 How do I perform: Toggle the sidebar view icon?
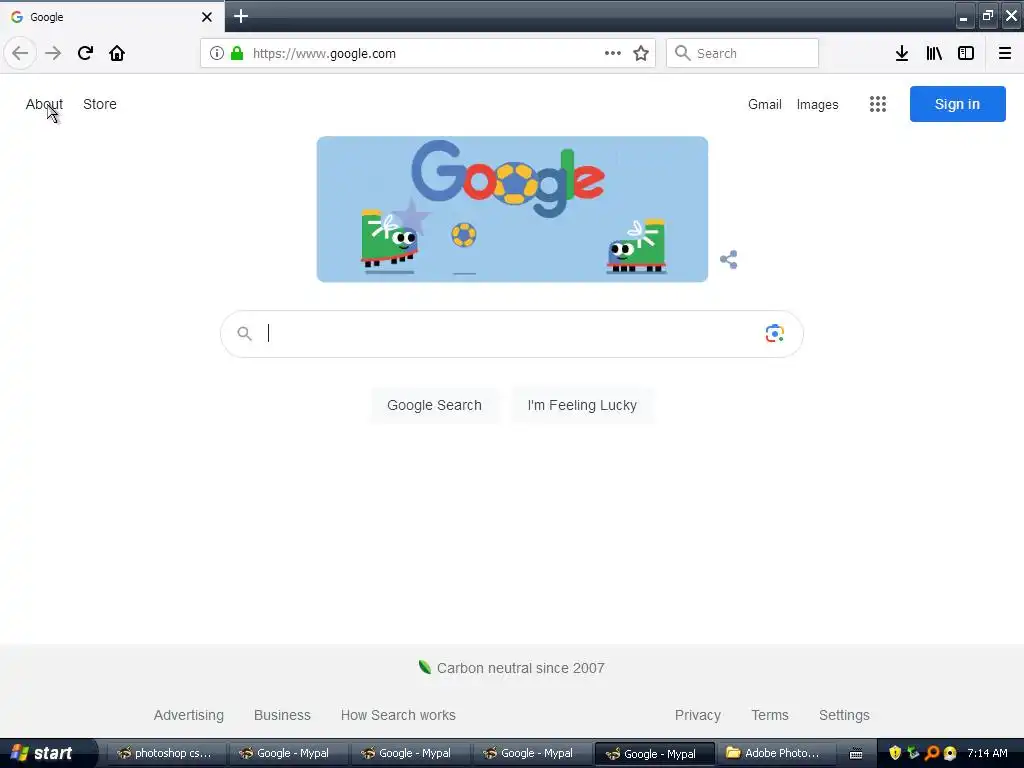click(x=966, y=53)
